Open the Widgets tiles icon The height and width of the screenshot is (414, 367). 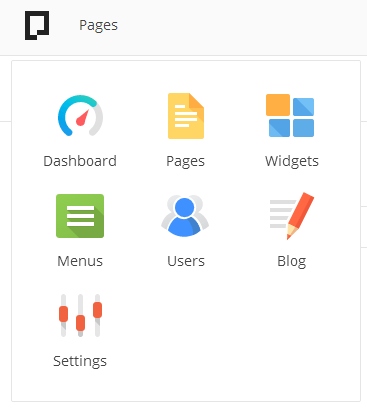pyautogui.click(x=290, y=116)
